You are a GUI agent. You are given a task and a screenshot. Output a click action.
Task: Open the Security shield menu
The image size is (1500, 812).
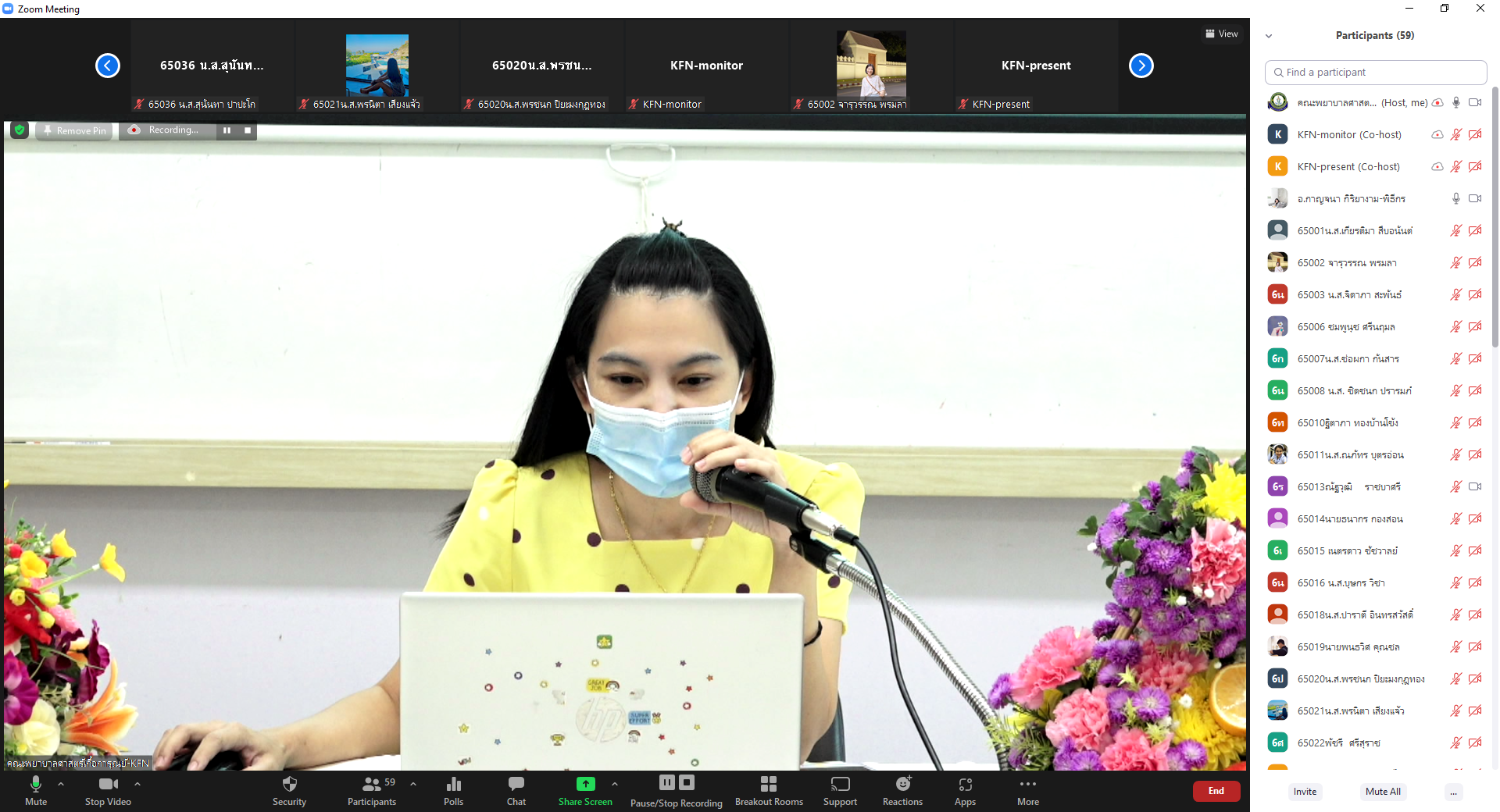point(289,791)
